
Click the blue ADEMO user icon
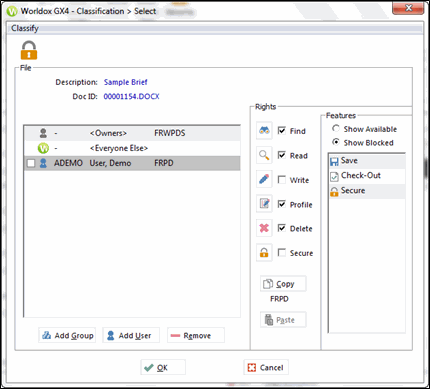pos(43,163)
